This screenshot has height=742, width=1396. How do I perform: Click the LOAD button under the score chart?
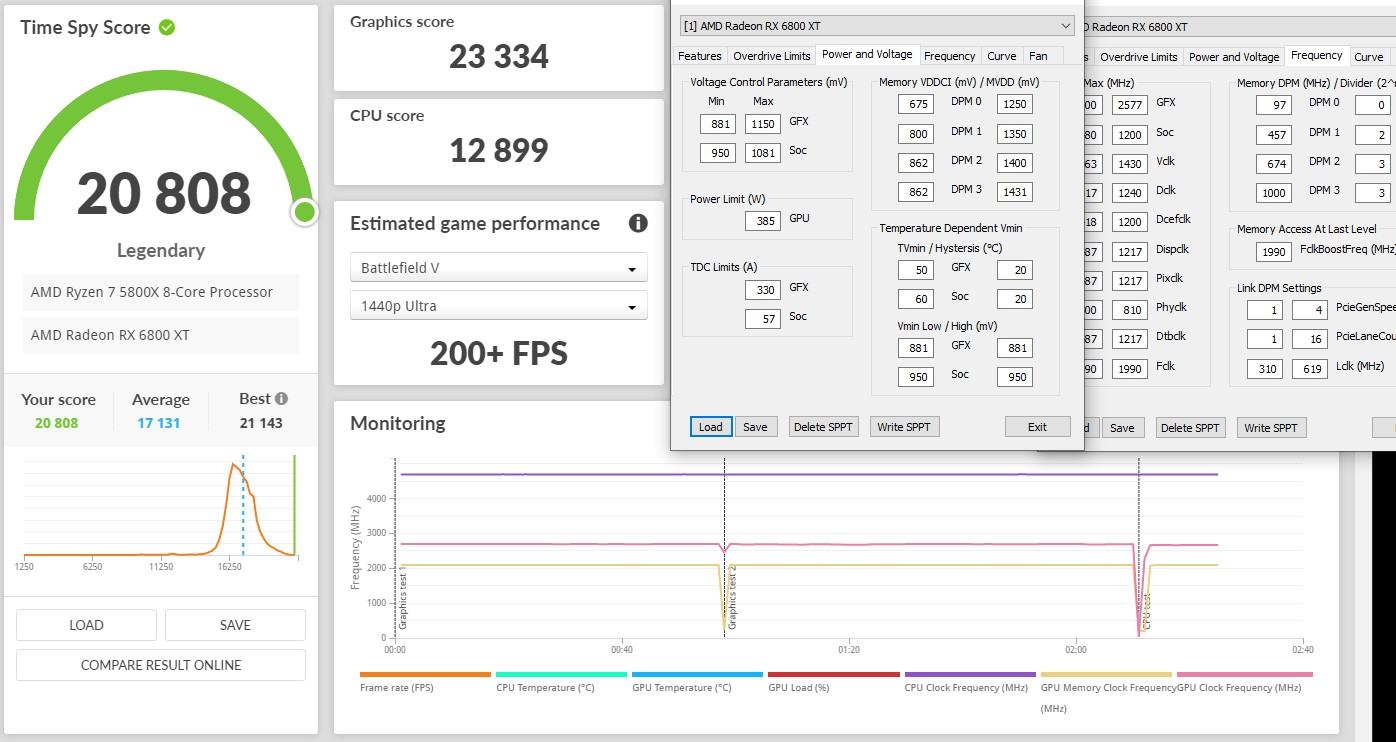point(86,625)
